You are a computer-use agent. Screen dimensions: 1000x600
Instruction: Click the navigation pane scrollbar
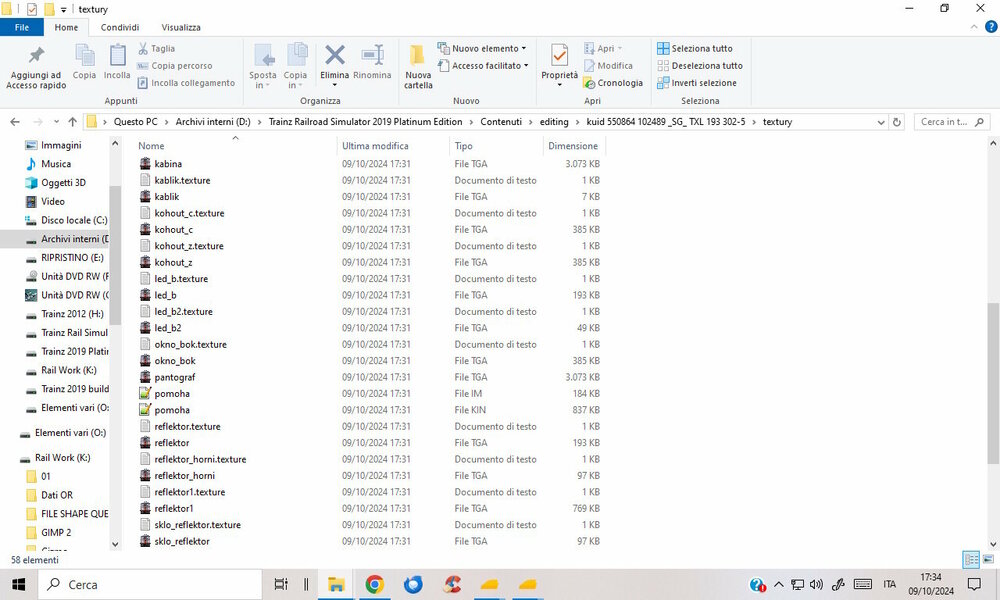[115, 255]
